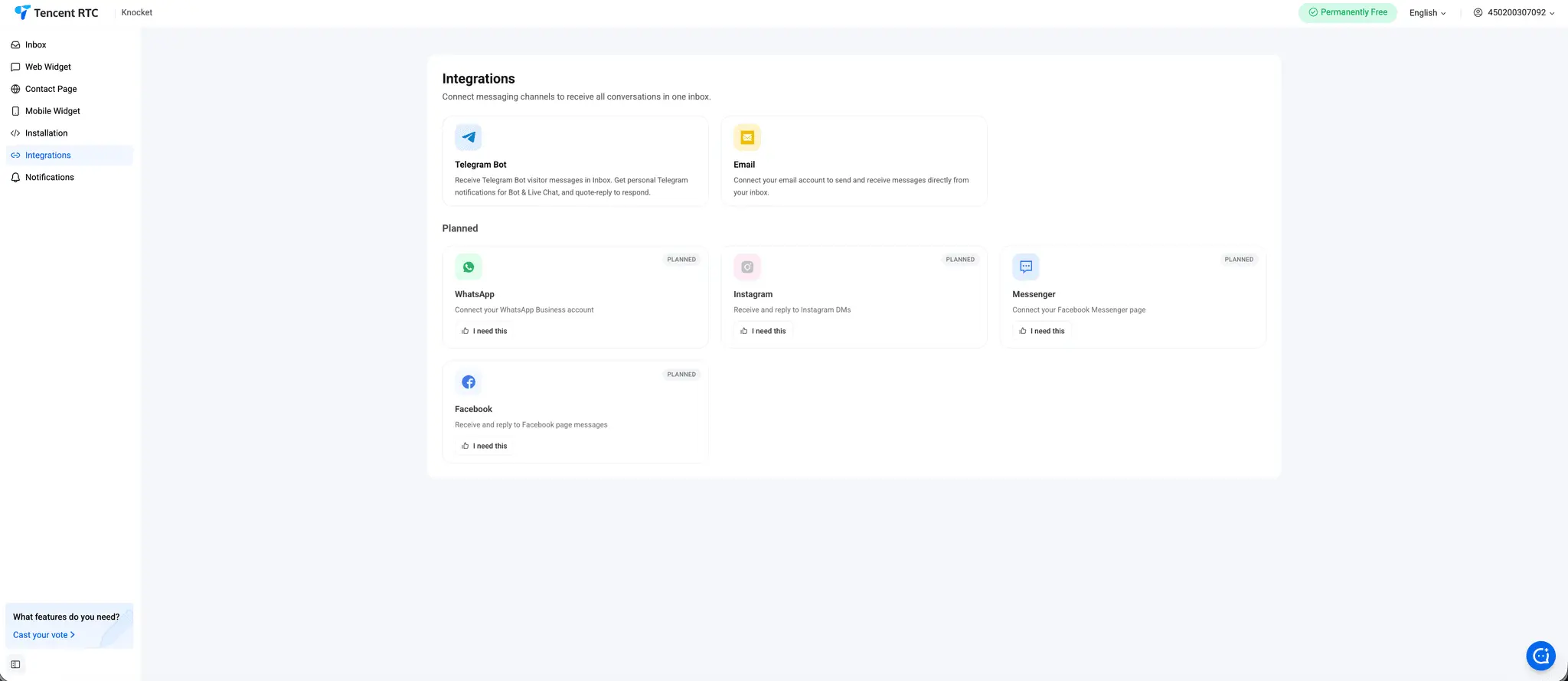Follow the 'Cast your vote' link
Viewport: 1568px width, 681px height.
(44, 635)
